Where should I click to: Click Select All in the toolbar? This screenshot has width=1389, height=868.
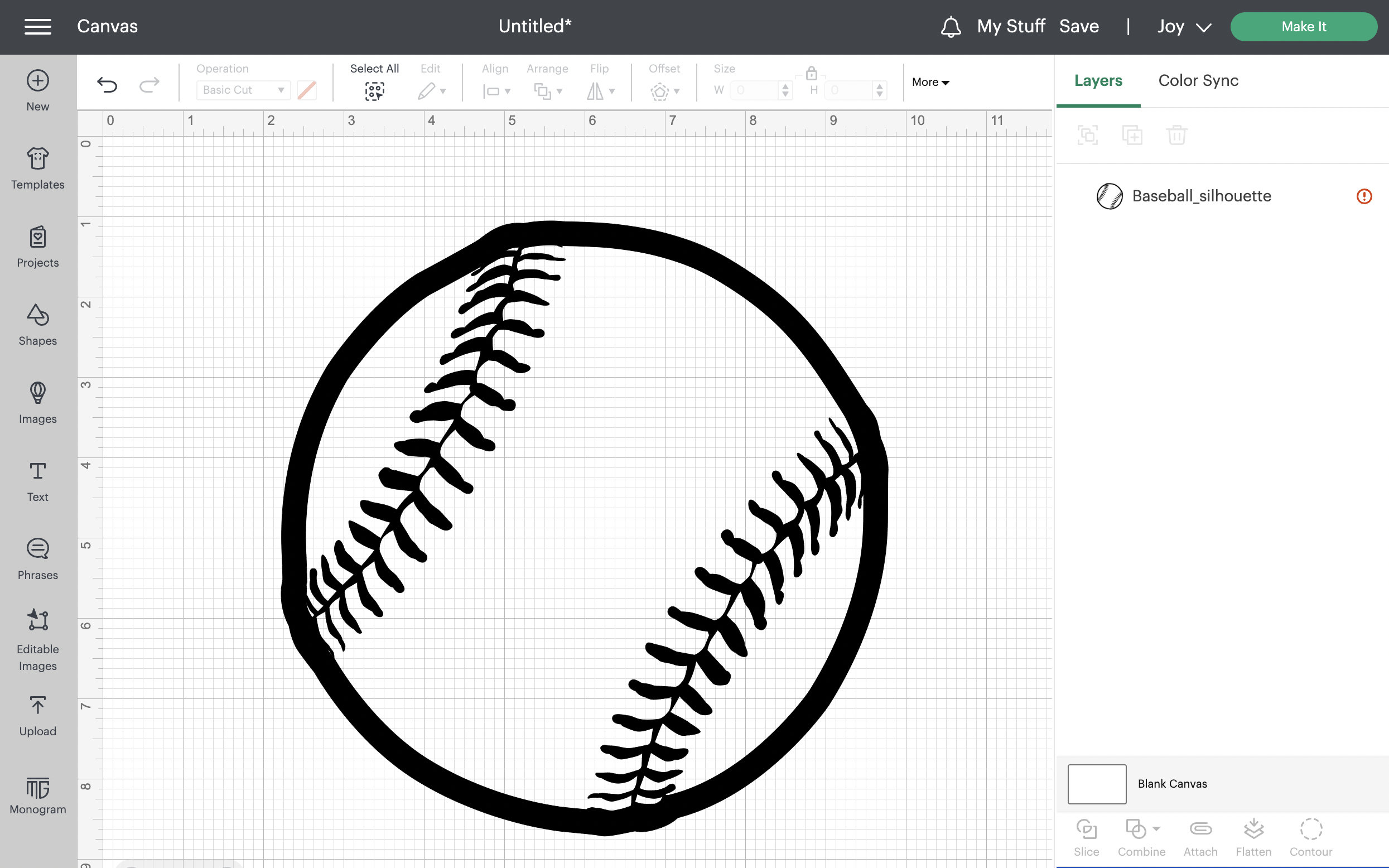[x=374, y=90]
